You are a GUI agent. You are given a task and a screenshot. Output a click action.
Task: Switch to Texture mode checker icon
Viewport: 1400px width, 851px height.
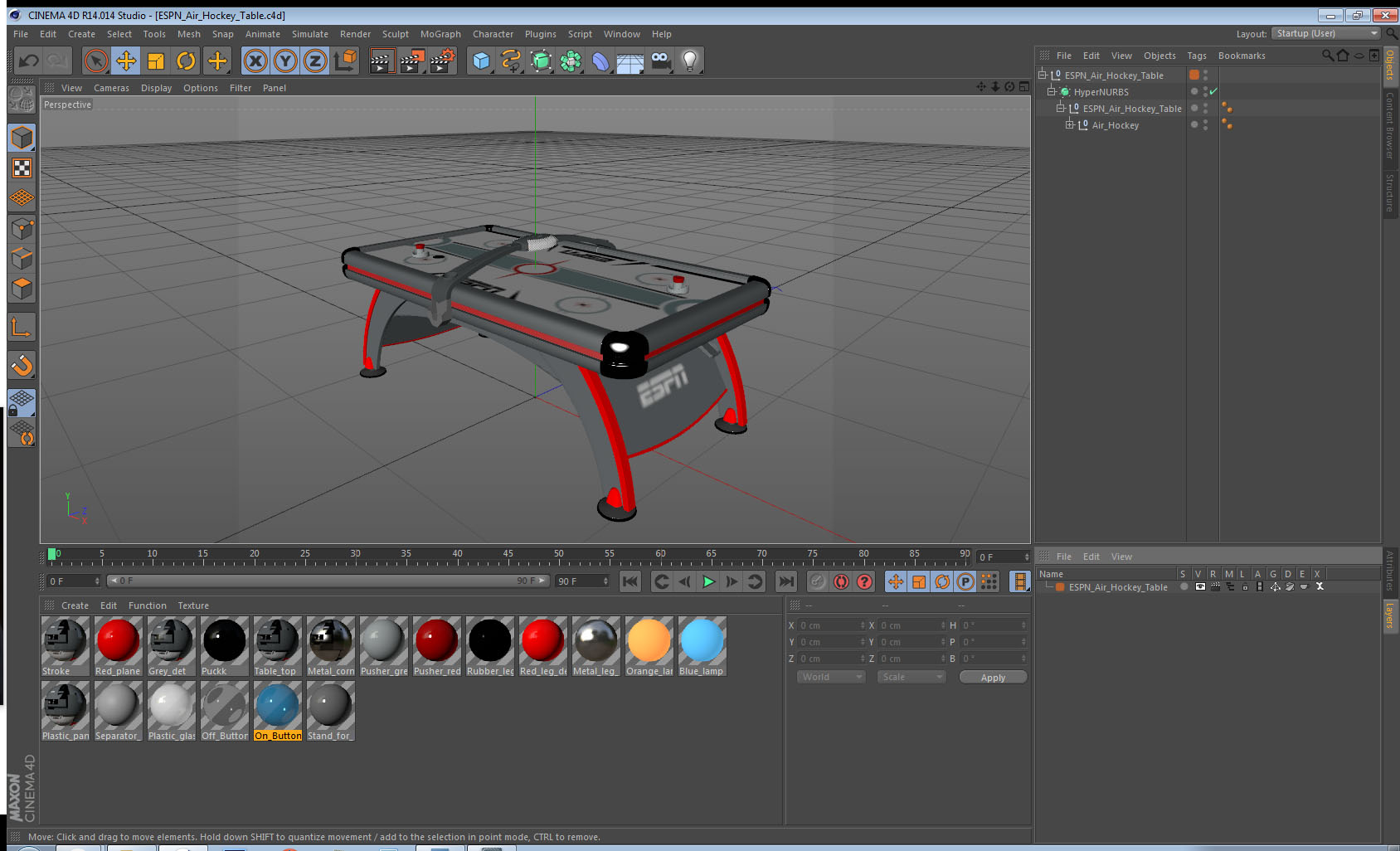pos(22,168)
